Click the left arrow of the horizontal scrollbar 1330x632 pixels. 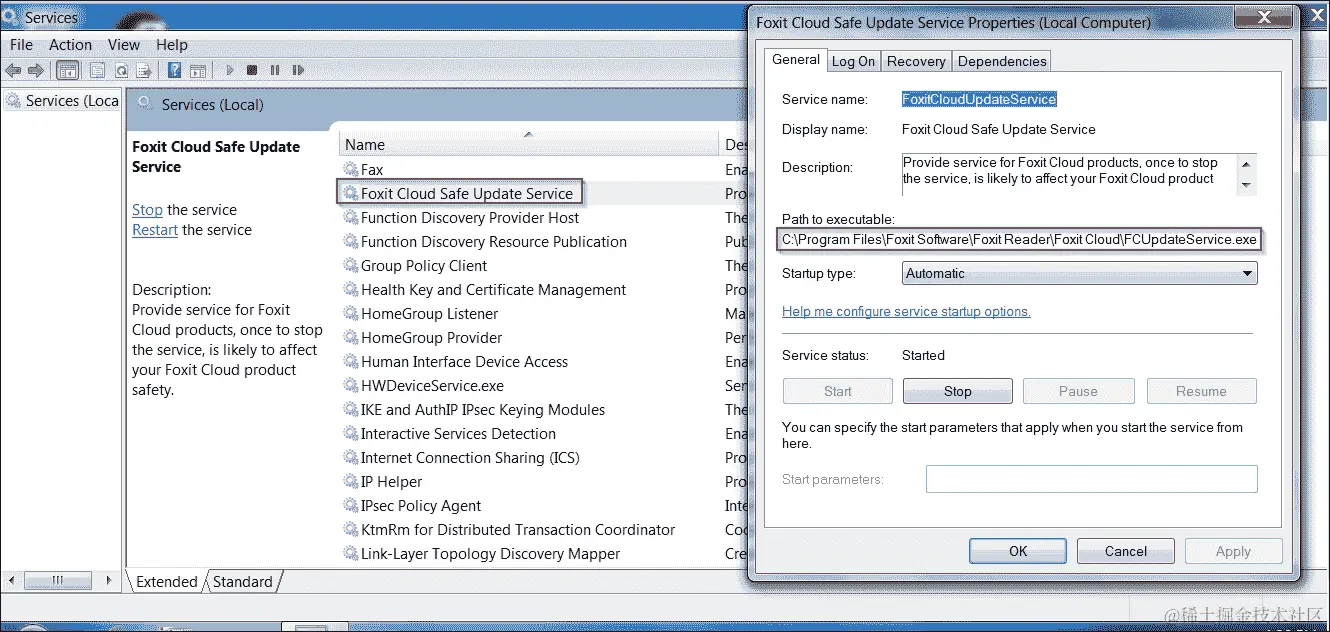13,581
